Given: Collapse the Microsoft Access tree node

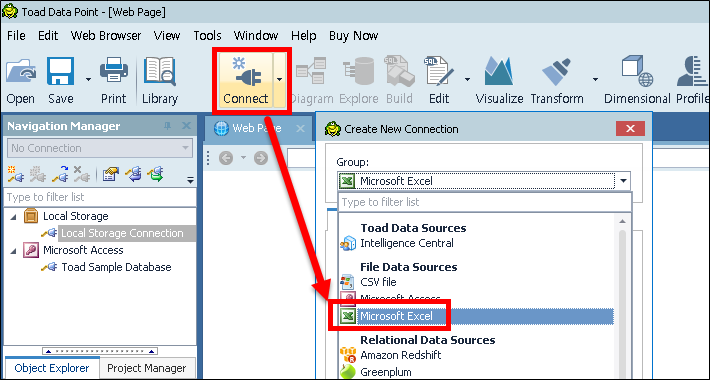Looking at the screenshot, I should coord(14,251).
